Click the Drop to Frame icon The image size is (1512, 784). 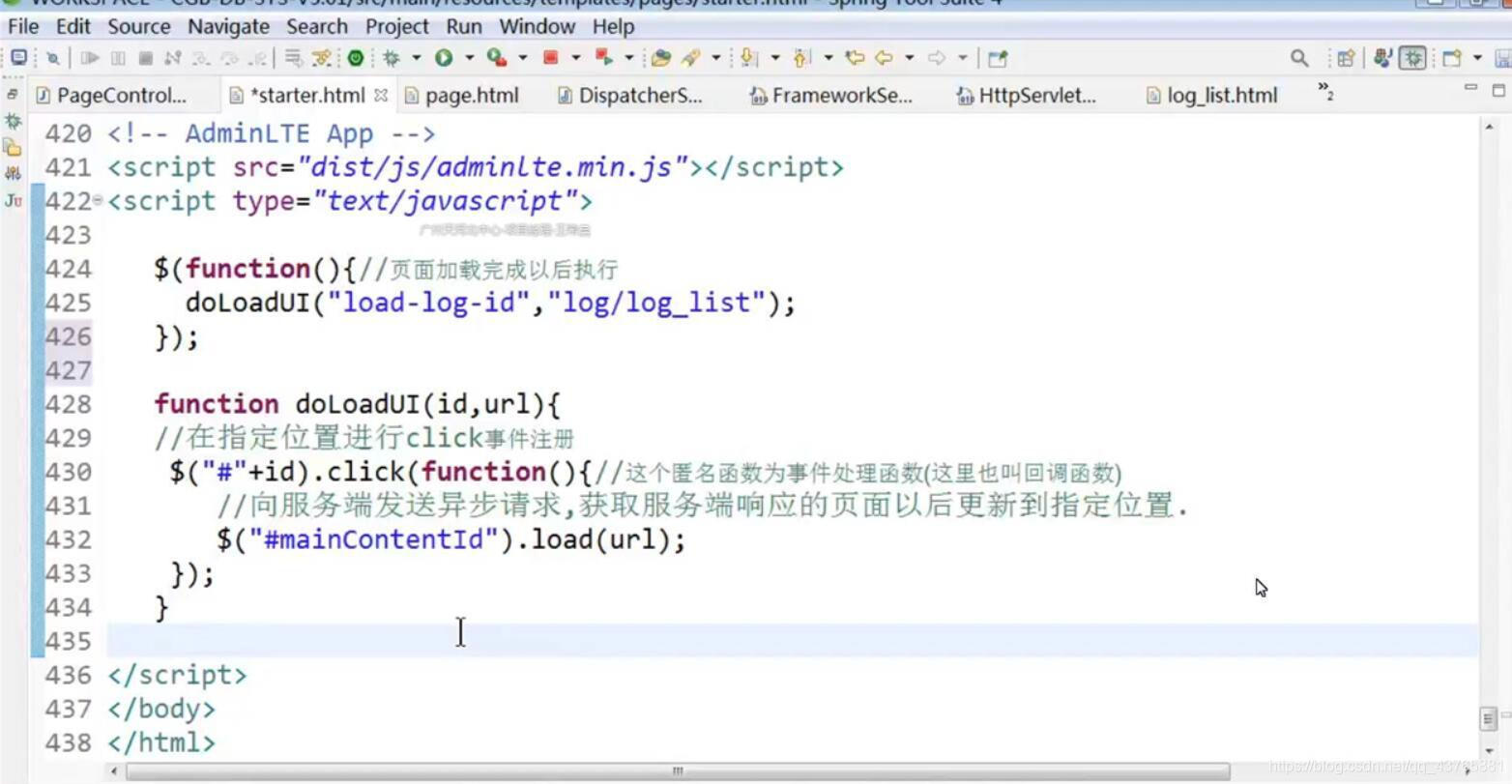click(294, 58)
